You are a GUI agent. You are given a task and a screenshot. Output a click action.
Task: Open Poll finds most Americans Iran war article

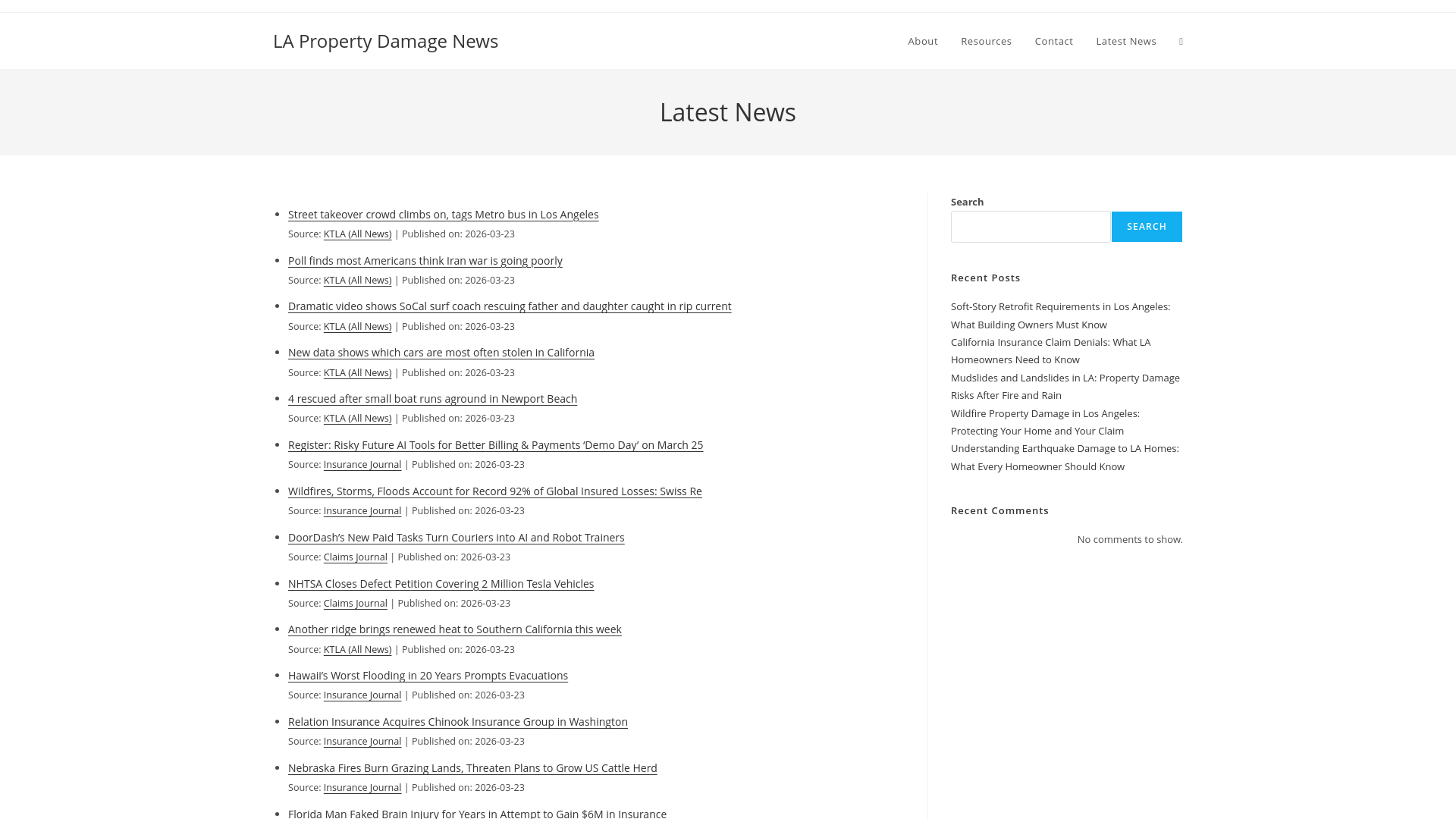tap(425, 261)
